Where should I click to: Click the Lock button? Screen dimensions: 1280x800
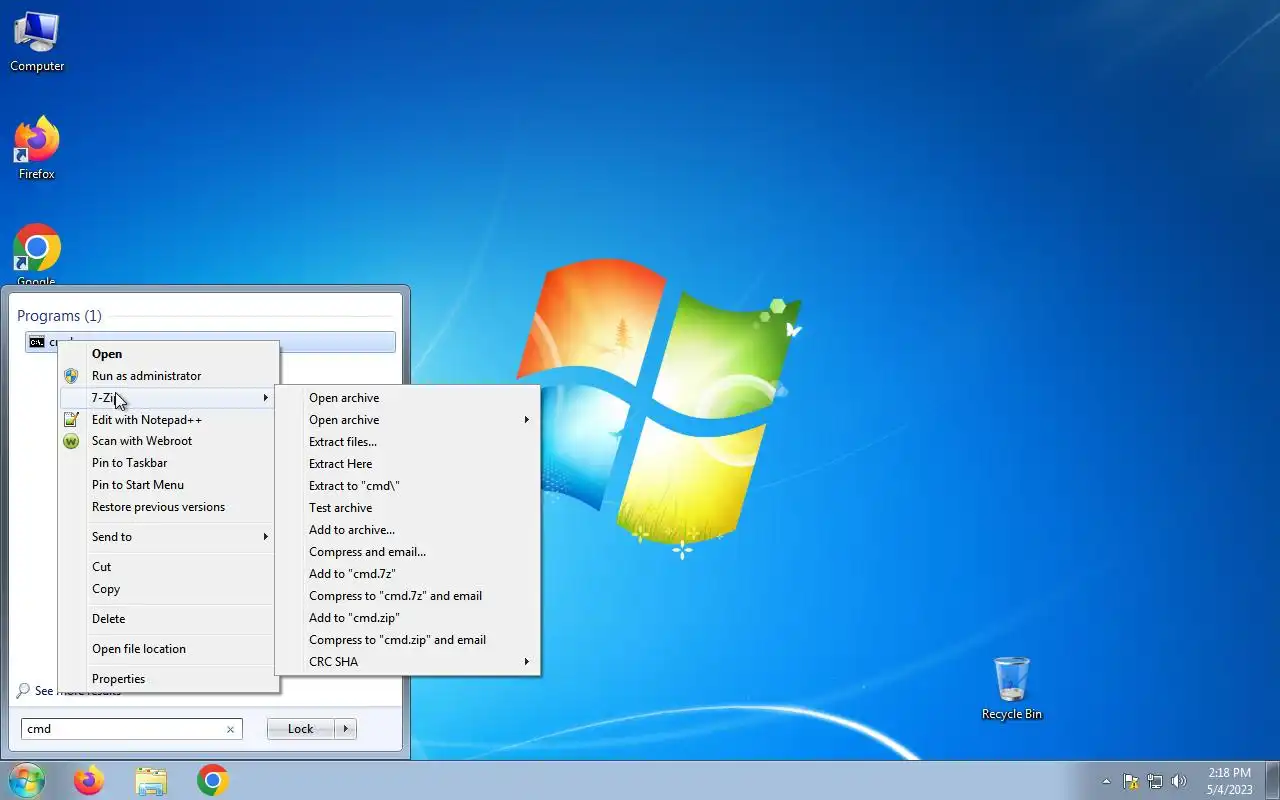point(301,729)
